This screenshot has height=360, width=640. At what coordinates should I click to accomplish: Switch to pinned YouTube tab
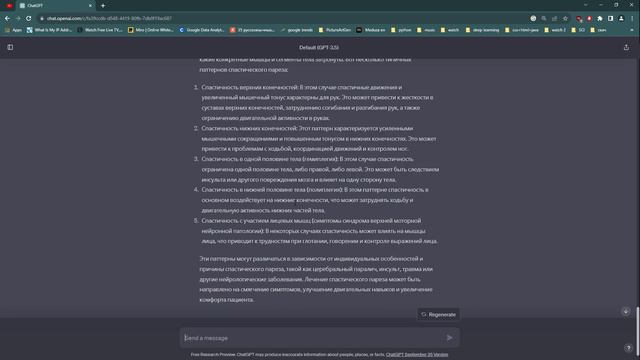(9, 6)
